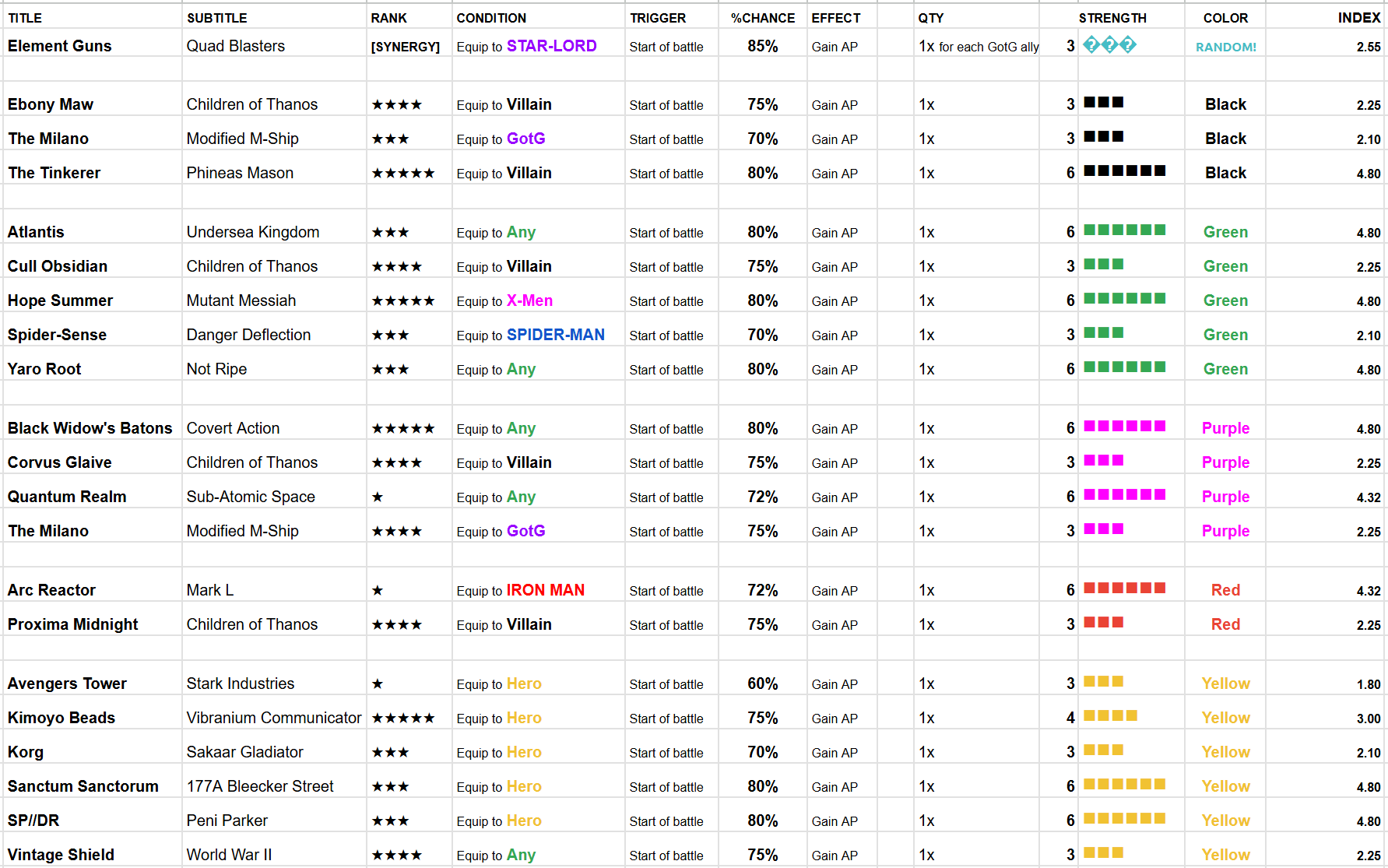Select the Element Guns title cell
1388x868 pixels.
click(x=60, y=46)
